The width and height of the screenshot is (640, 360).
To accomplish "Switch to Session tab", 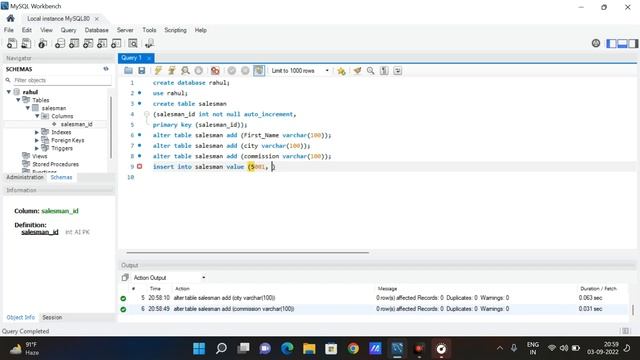I will click(52, 317).
